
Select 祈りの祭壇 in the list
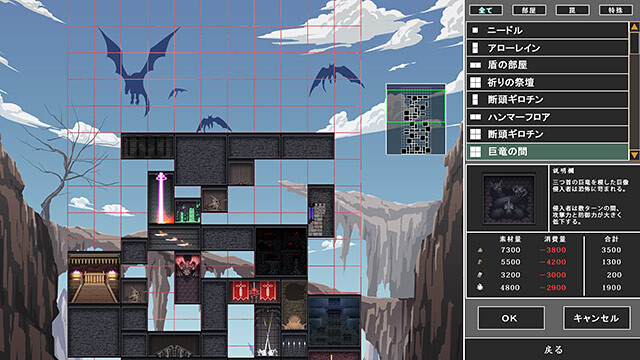click(547, 82)
